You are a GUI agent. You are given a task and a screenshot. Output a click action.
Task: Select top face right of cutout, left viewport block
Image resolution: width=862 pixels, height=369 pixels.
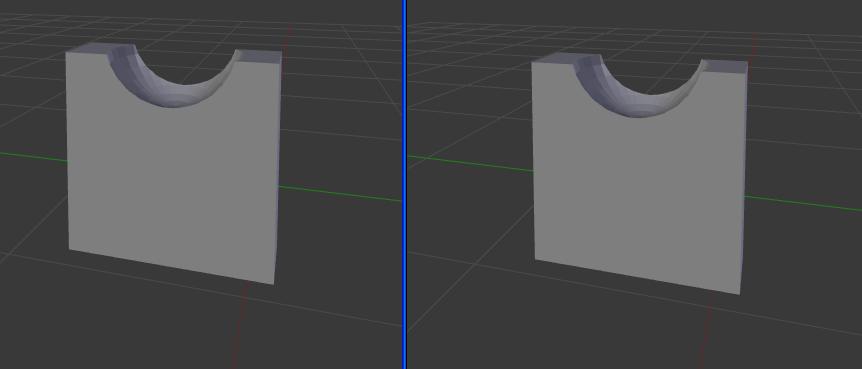coord(259,57)
